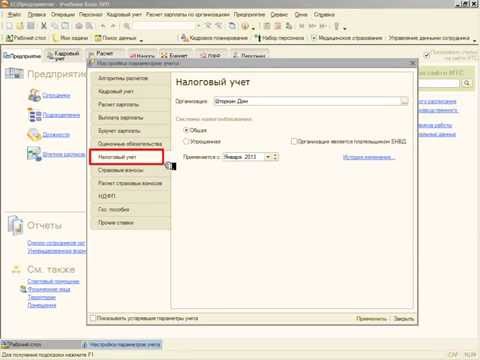Viewport: 480px width, 360px height.
Task: Switch to the Предприятие desktop tab
Action: tap(22, 56)
